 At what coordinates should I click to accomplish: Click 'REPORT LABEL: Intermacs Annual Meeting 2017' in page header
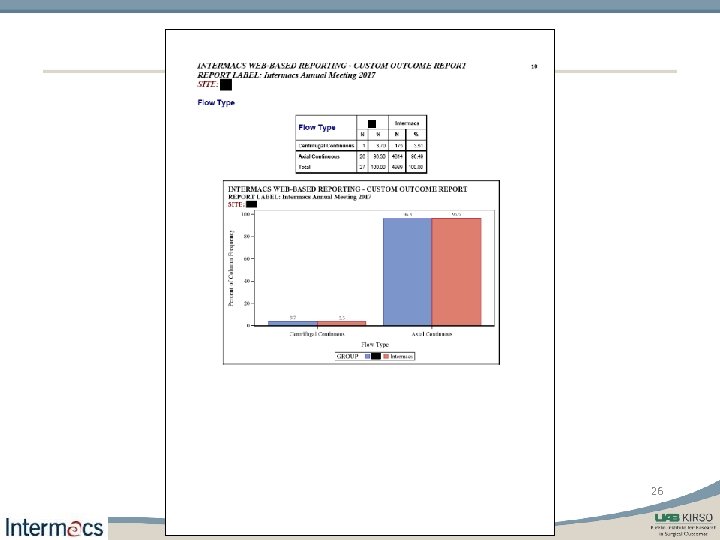(x=287, y=75)
